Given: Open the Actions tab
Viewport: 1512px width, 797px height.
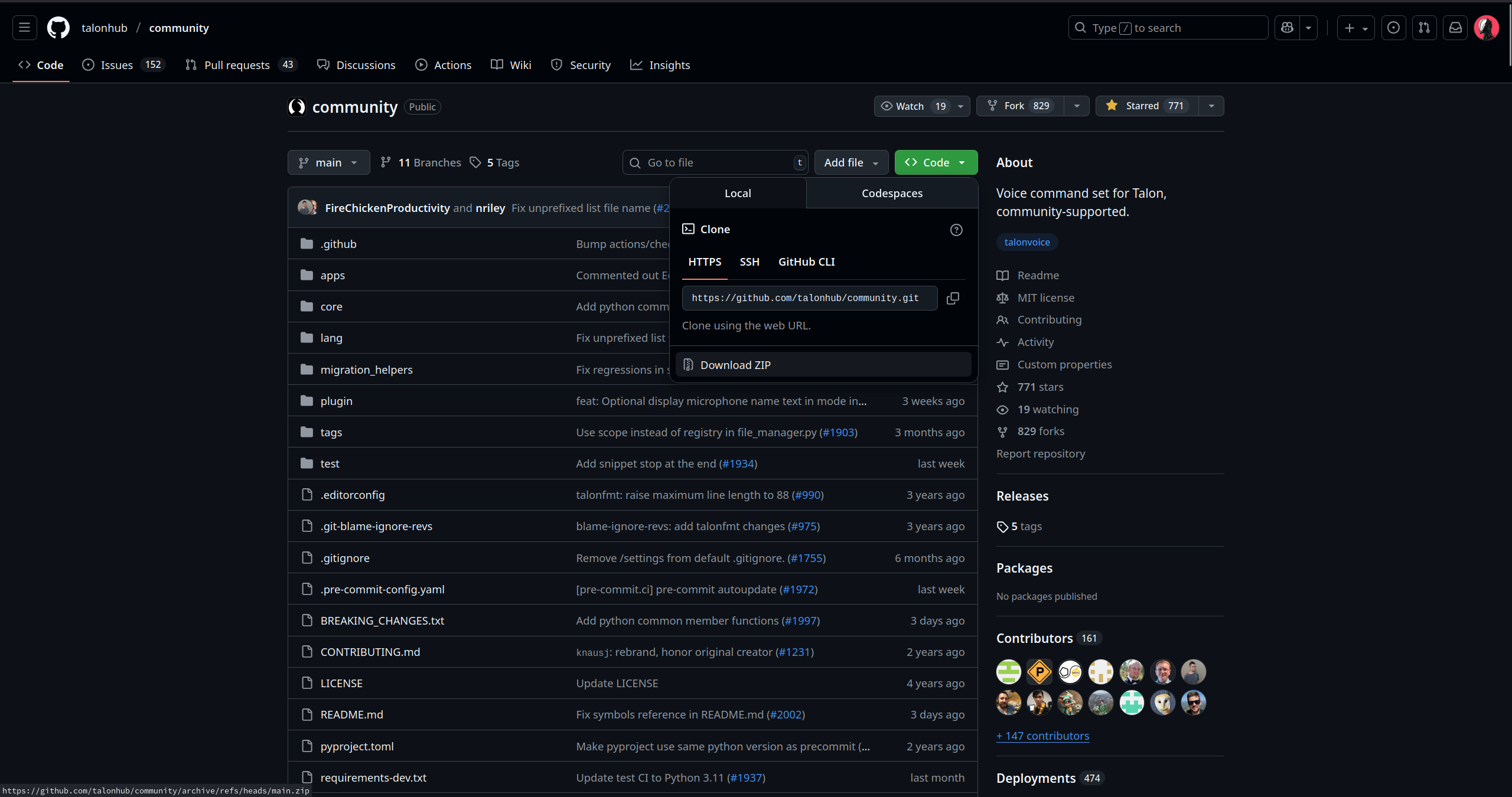Looking at the screenshot, I should click(x=444, y=65).
